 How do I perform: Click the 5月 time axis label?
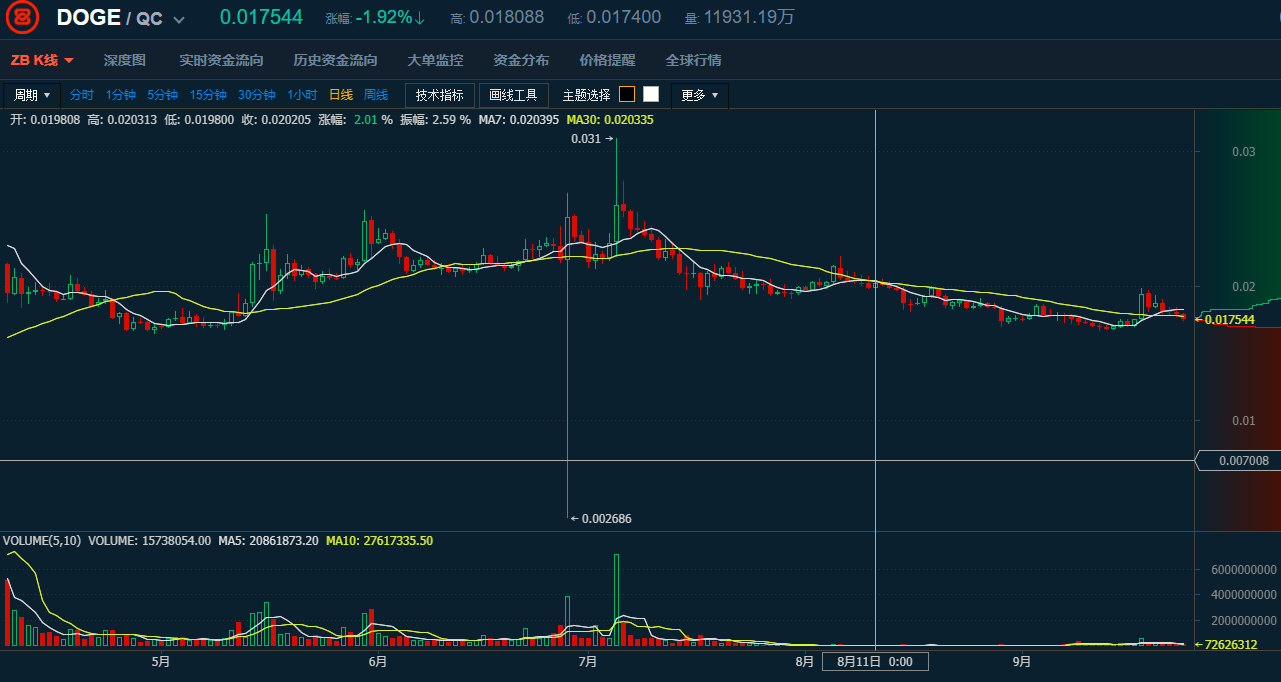click(x=160, y=661)
